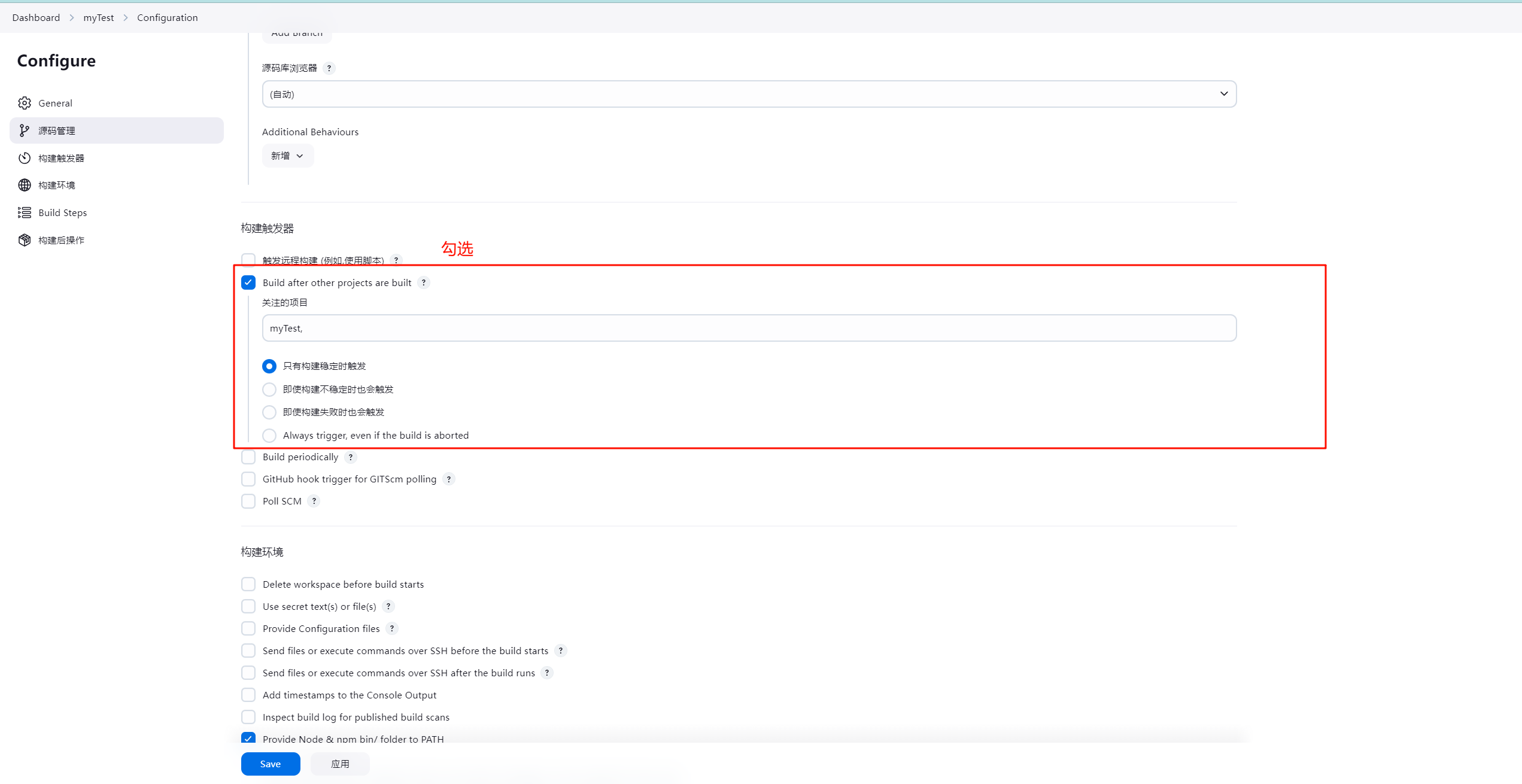Click the 构建后操作 box icon
The image size is (1522, 784).
25,240
